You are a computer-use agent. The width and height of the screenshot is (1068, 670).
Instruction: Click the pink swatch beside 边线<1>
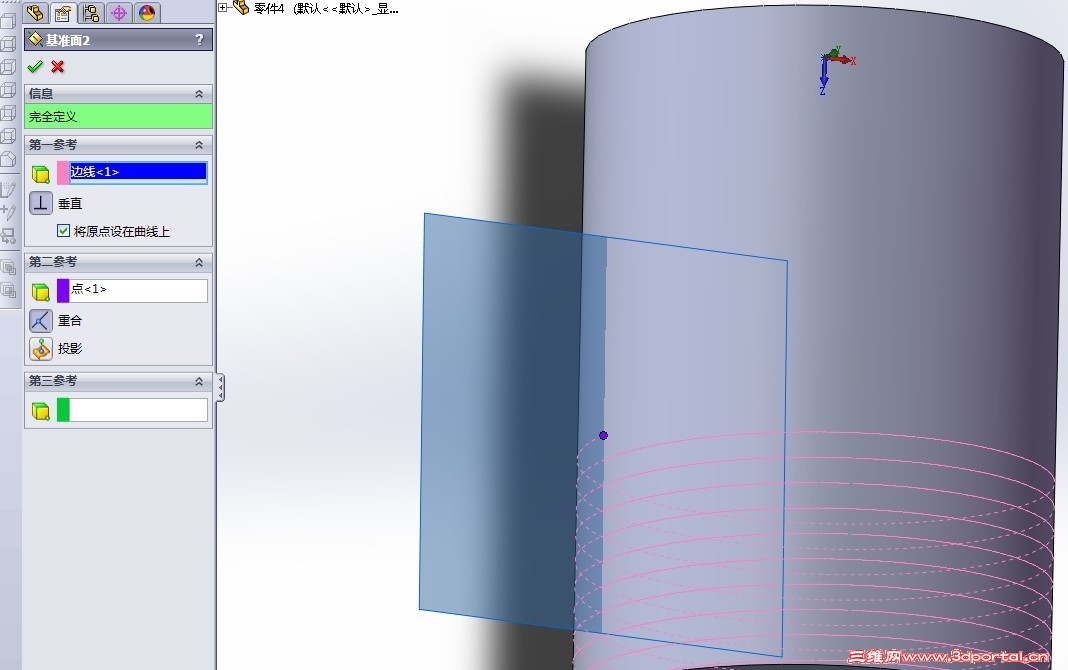click(x=63, y=173)
